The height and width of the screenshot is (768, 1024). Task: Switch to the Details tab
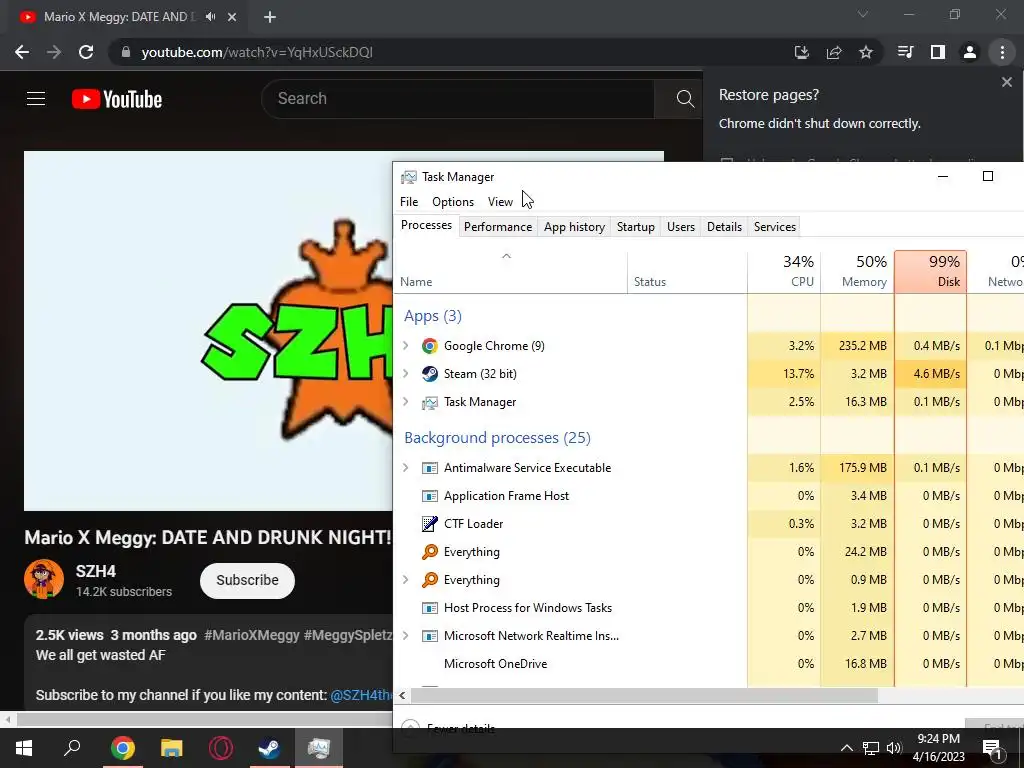pyautogui.click(x=724, y=227)
